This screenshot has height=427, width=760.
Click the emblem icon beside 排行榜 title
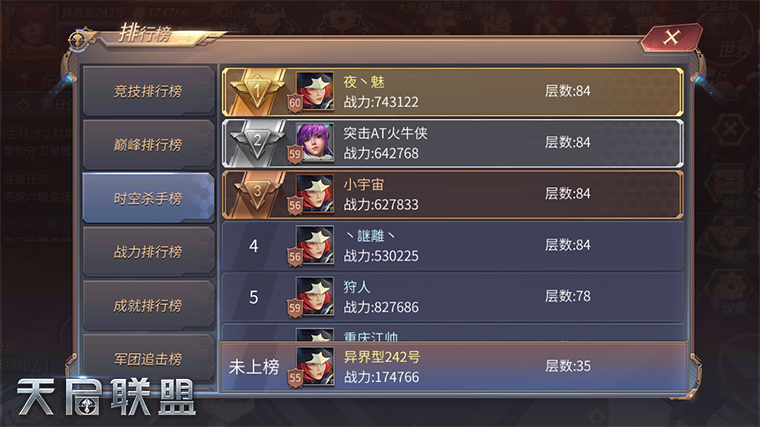[79, 40]
